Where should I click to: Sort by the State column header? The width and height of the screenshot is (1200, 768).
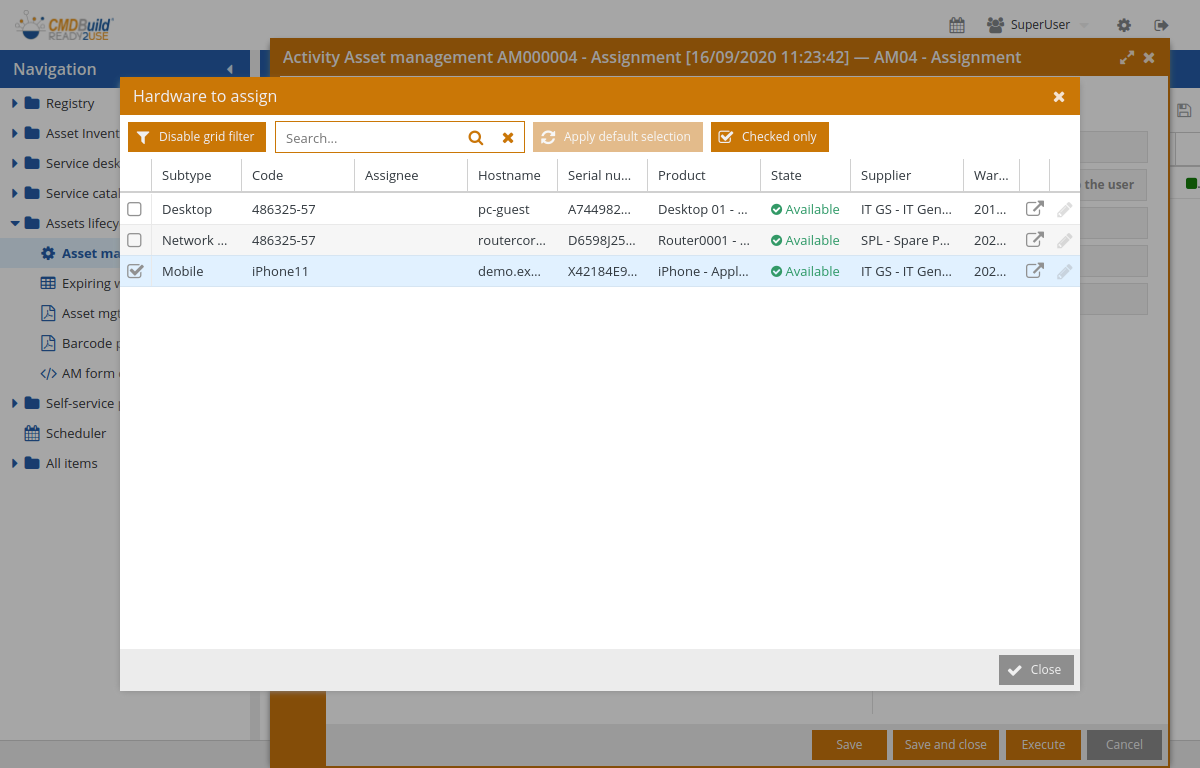click(x=786, y=175)
